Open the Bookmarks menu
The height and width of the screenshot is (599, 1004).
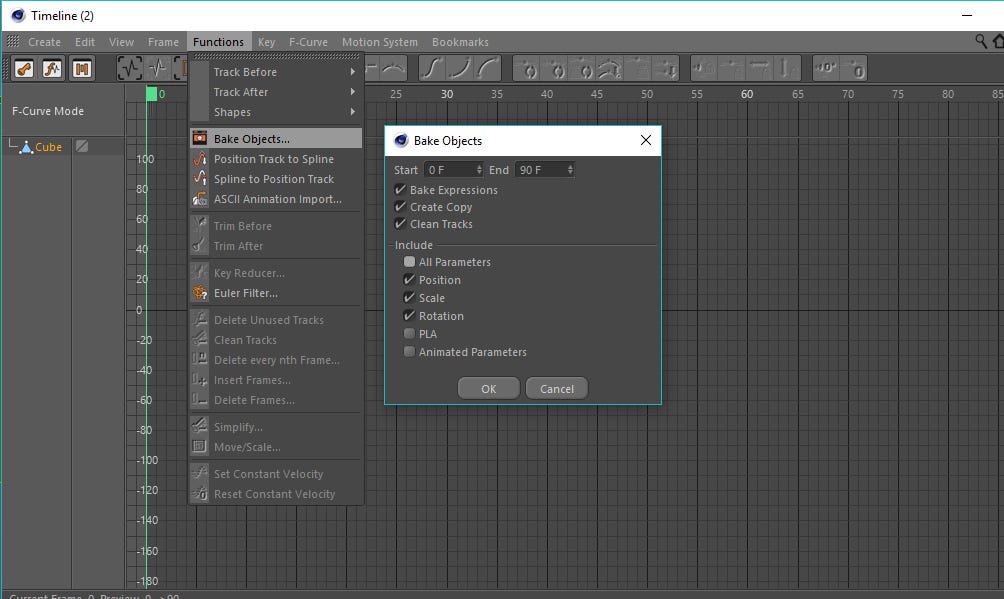[x=460, y=42]
